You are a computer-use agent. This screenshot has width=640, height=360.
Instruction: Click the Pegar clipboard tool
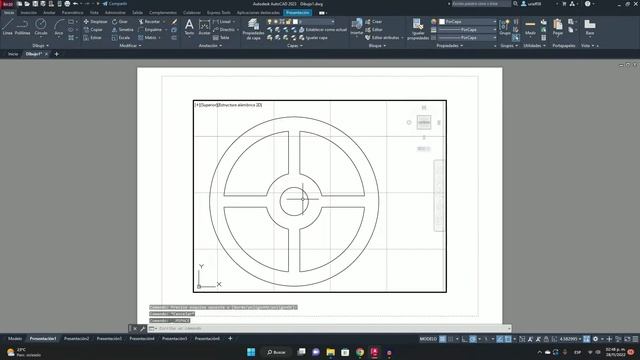(558, 27)
